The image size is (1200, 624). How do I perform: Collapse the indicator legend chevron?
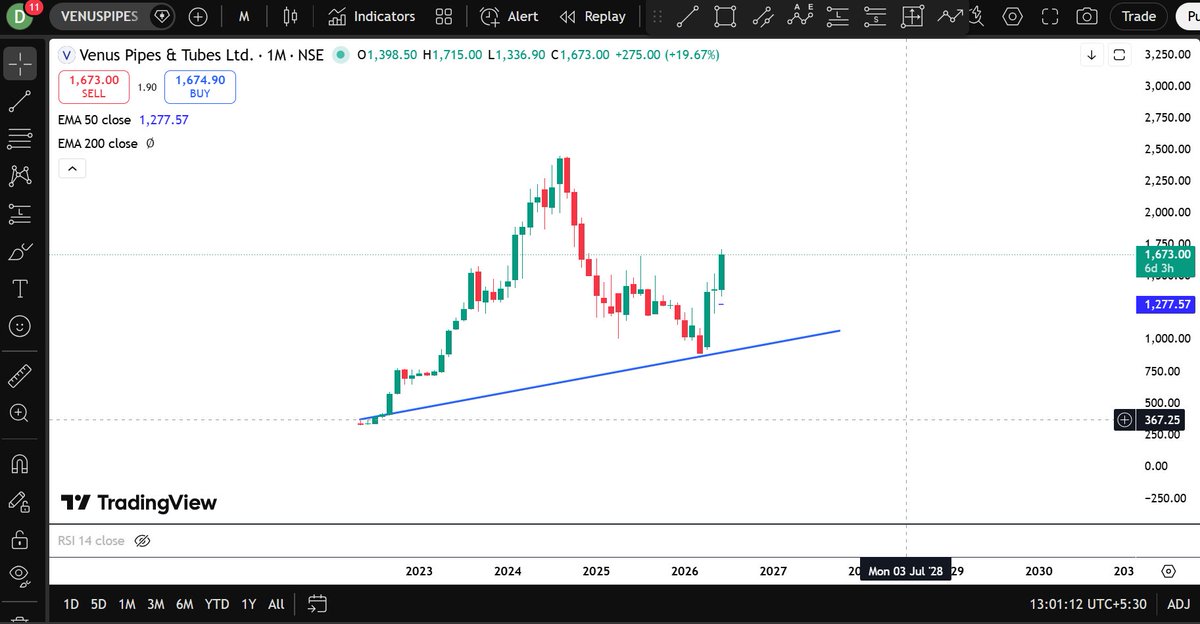click(x=71, y=169)
